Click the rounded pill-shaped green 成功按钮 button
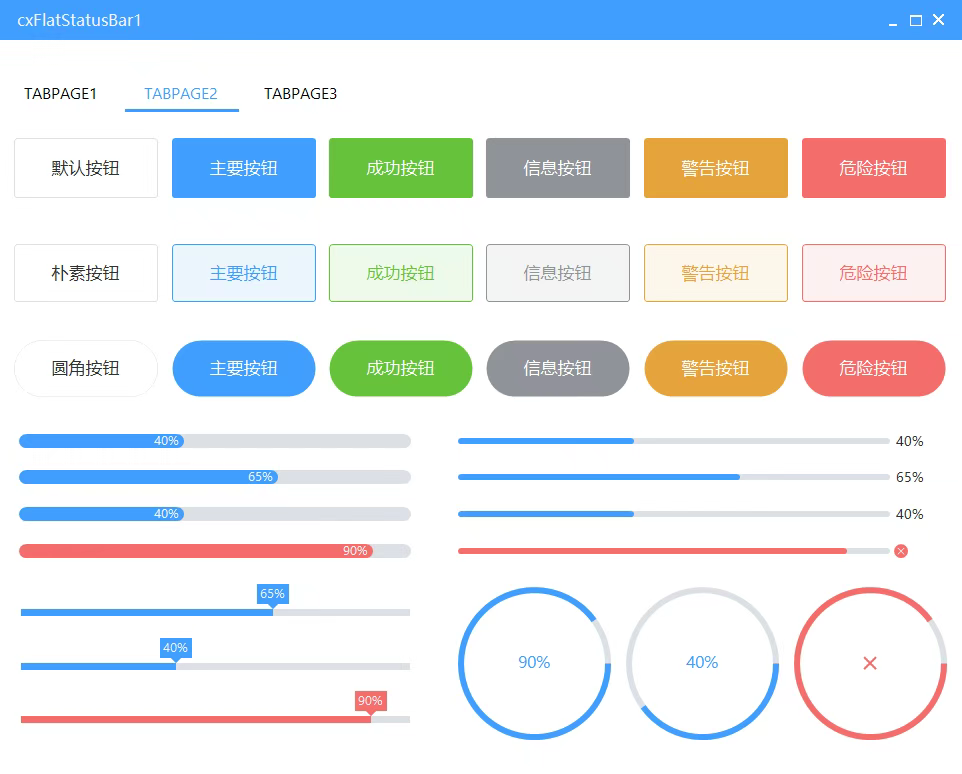 click(x=401, y=368)
